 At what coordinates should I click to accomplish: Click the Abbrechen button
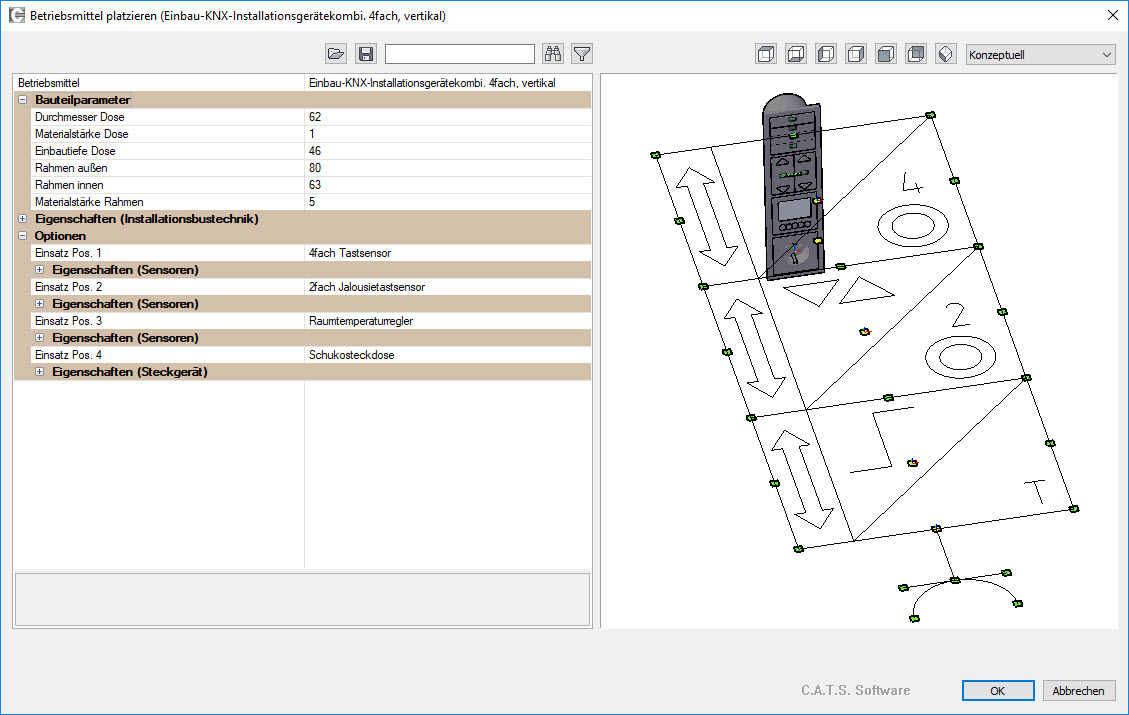click(1079, 691)
